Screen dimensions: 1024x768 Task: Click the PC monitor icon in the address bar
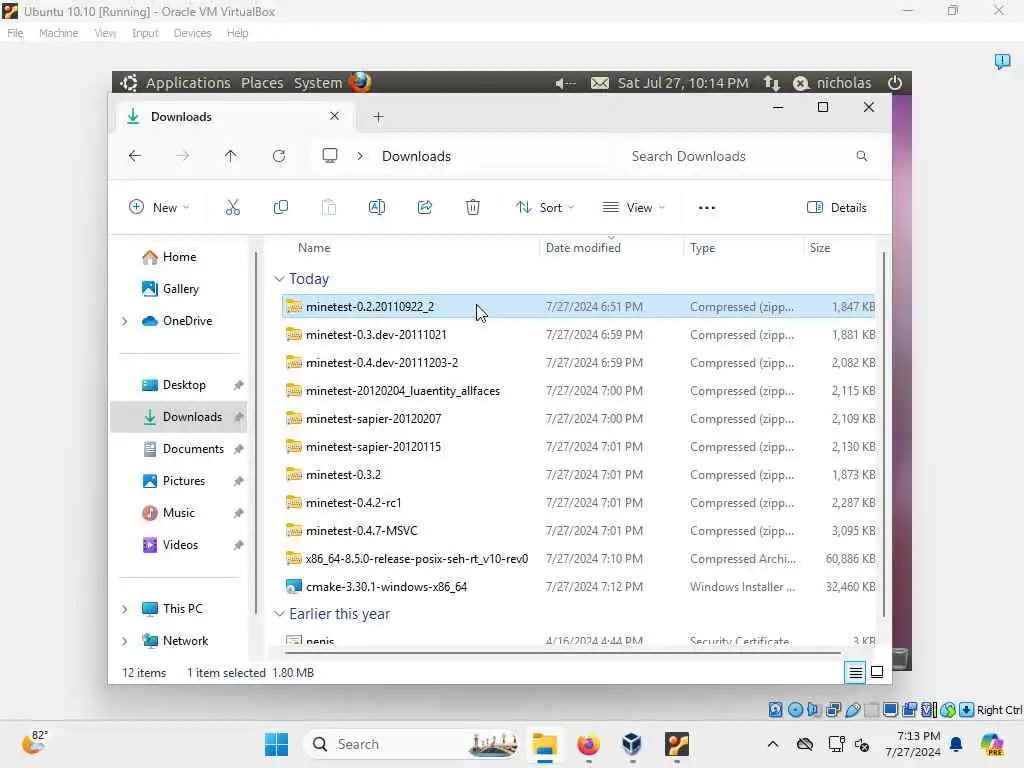click(330, 156)
